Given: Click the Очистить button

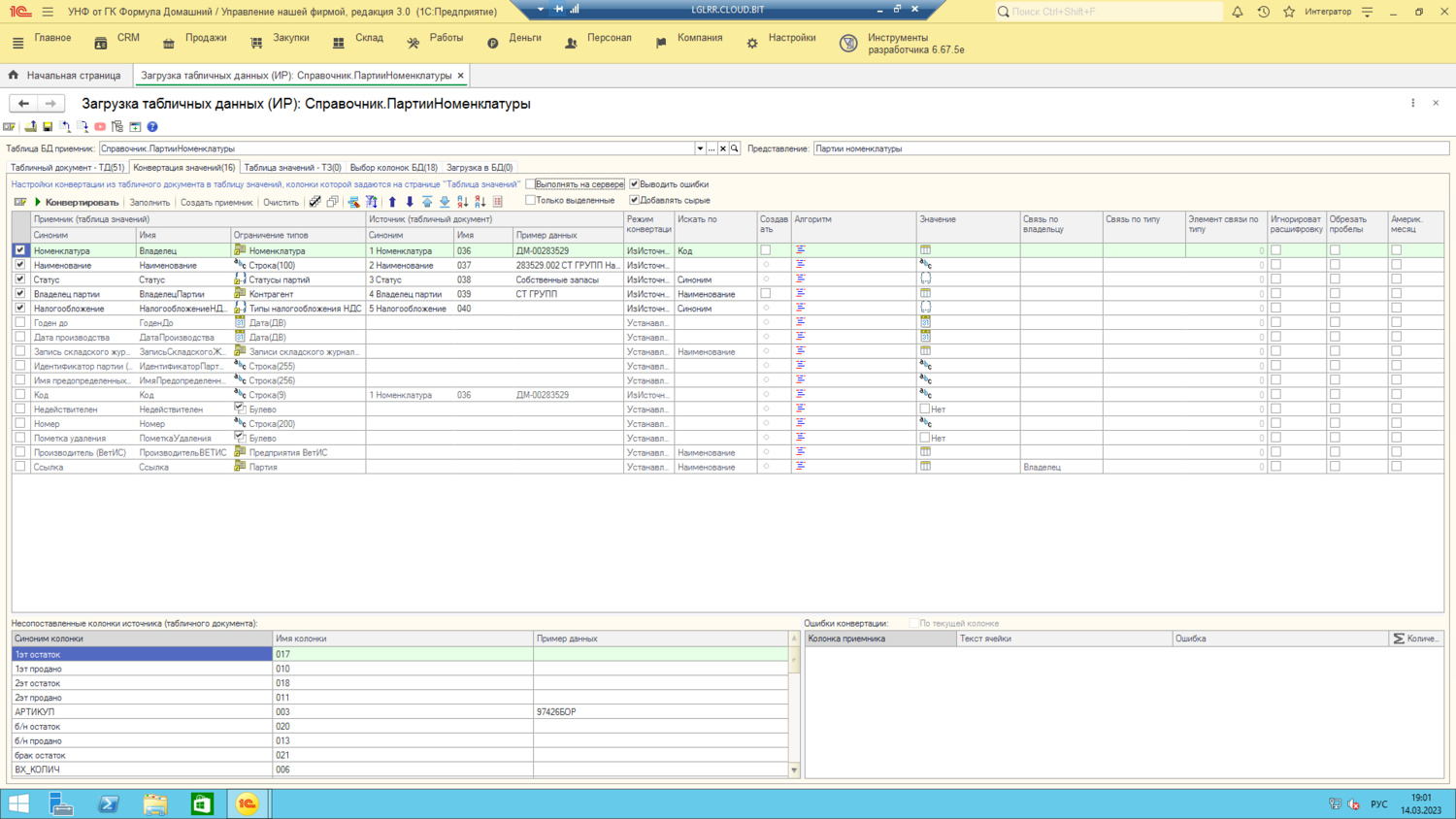Looking at the screenshot, I should coord(281,202).
